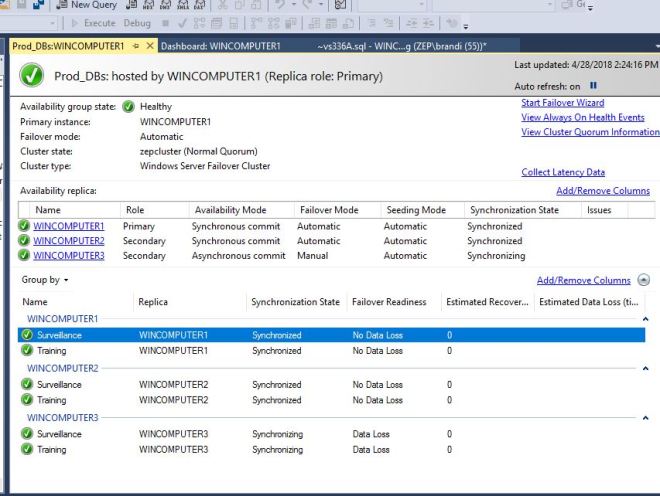Image resolution: width=660 pixels, height=496 pixels.
Task: Collapse the WINCOMPUTER2 database group
Action: pyautogui.click(x=645, y=368)
